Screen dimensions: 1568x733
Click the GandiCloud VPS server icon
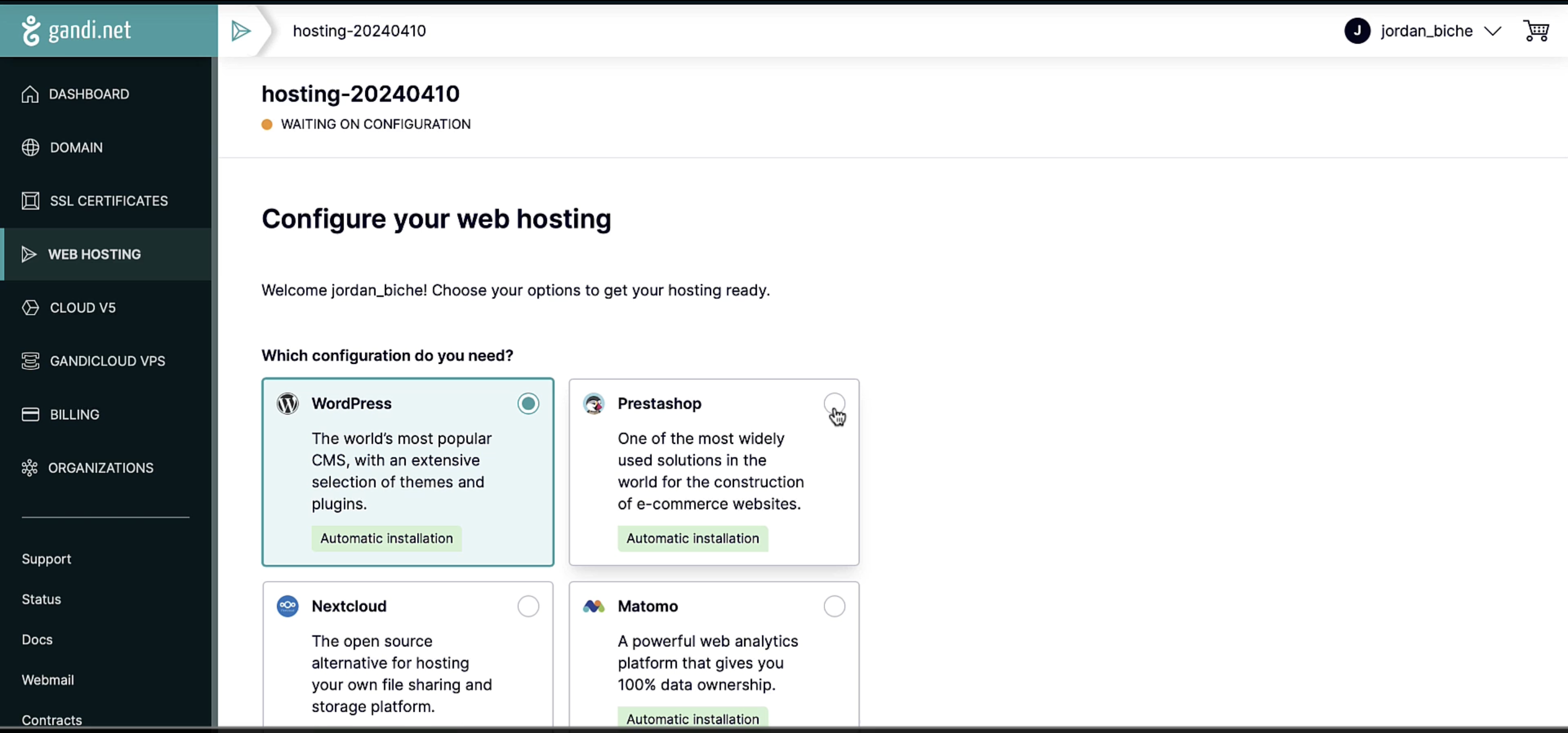tap(30, 361)
